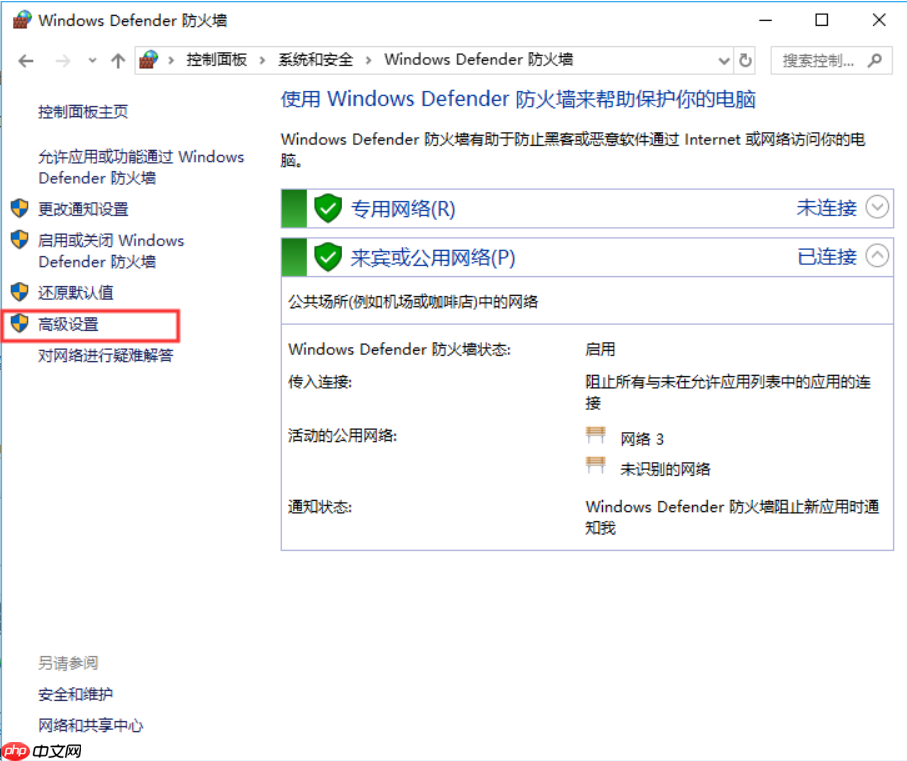The image size is (907, 761).
Task: Expand the arrow after 控制面板 breadcrumb
Action: [x=262, y=60]
